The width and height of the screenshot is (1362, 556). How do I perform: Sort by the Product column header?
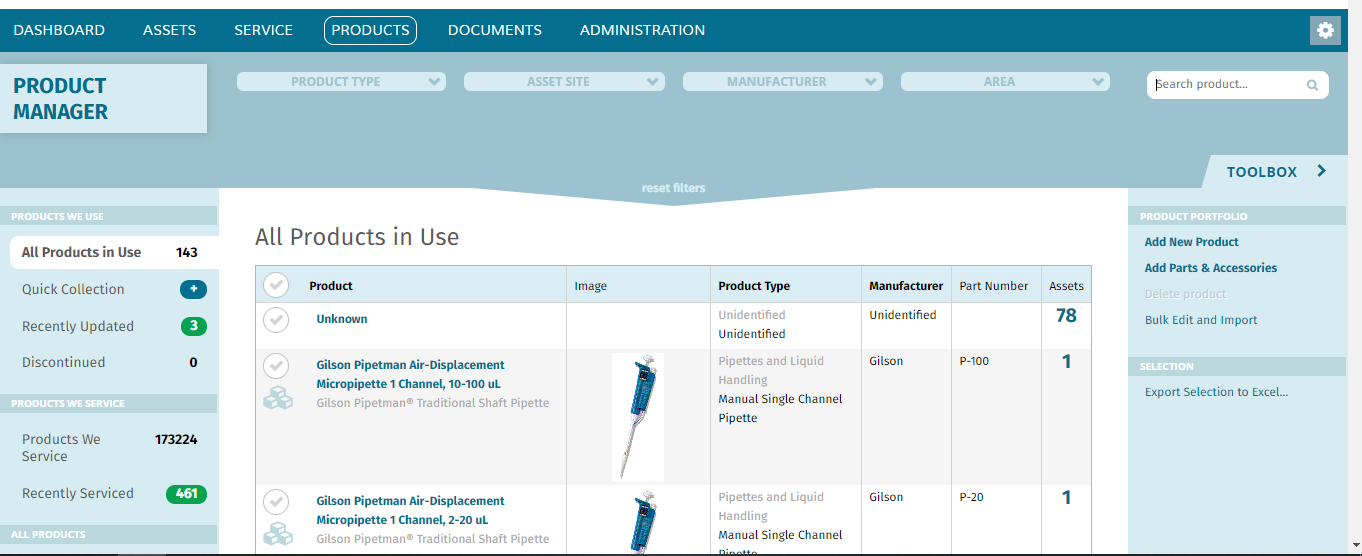(331, 286)
